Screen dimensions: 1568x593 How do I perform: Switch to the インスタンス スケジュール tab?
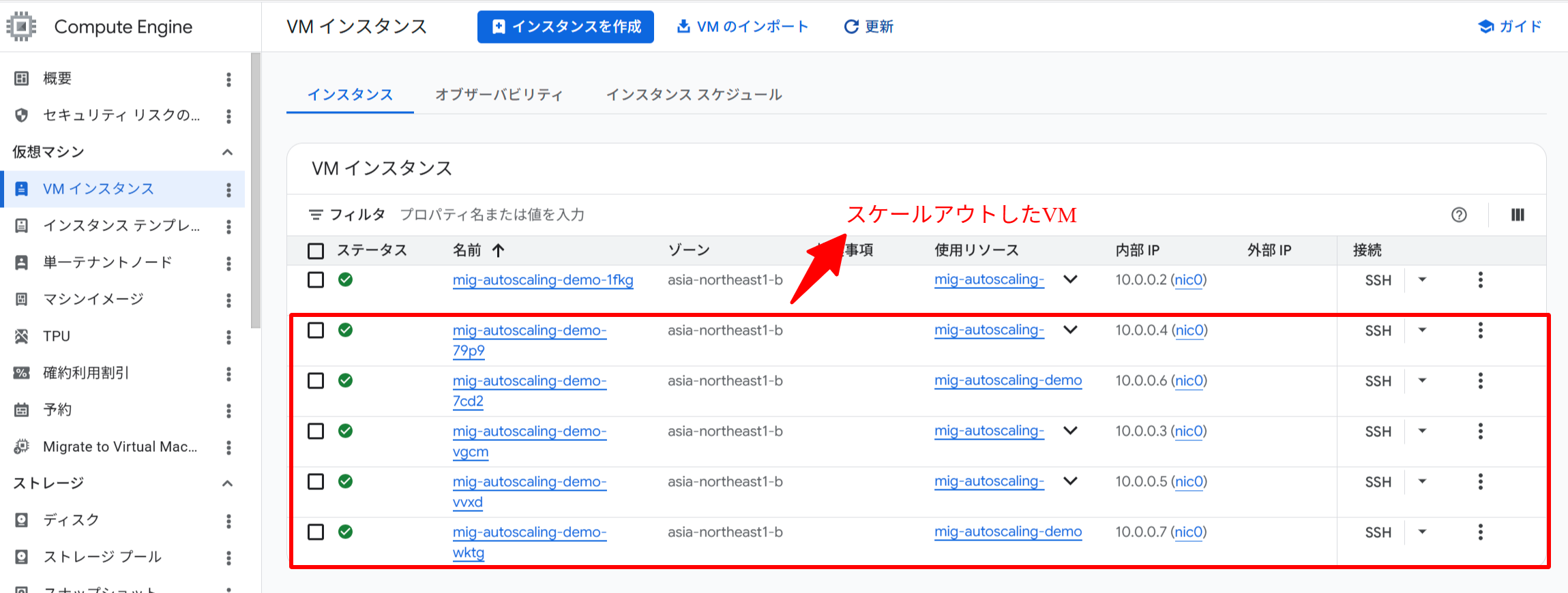(694, 95)
